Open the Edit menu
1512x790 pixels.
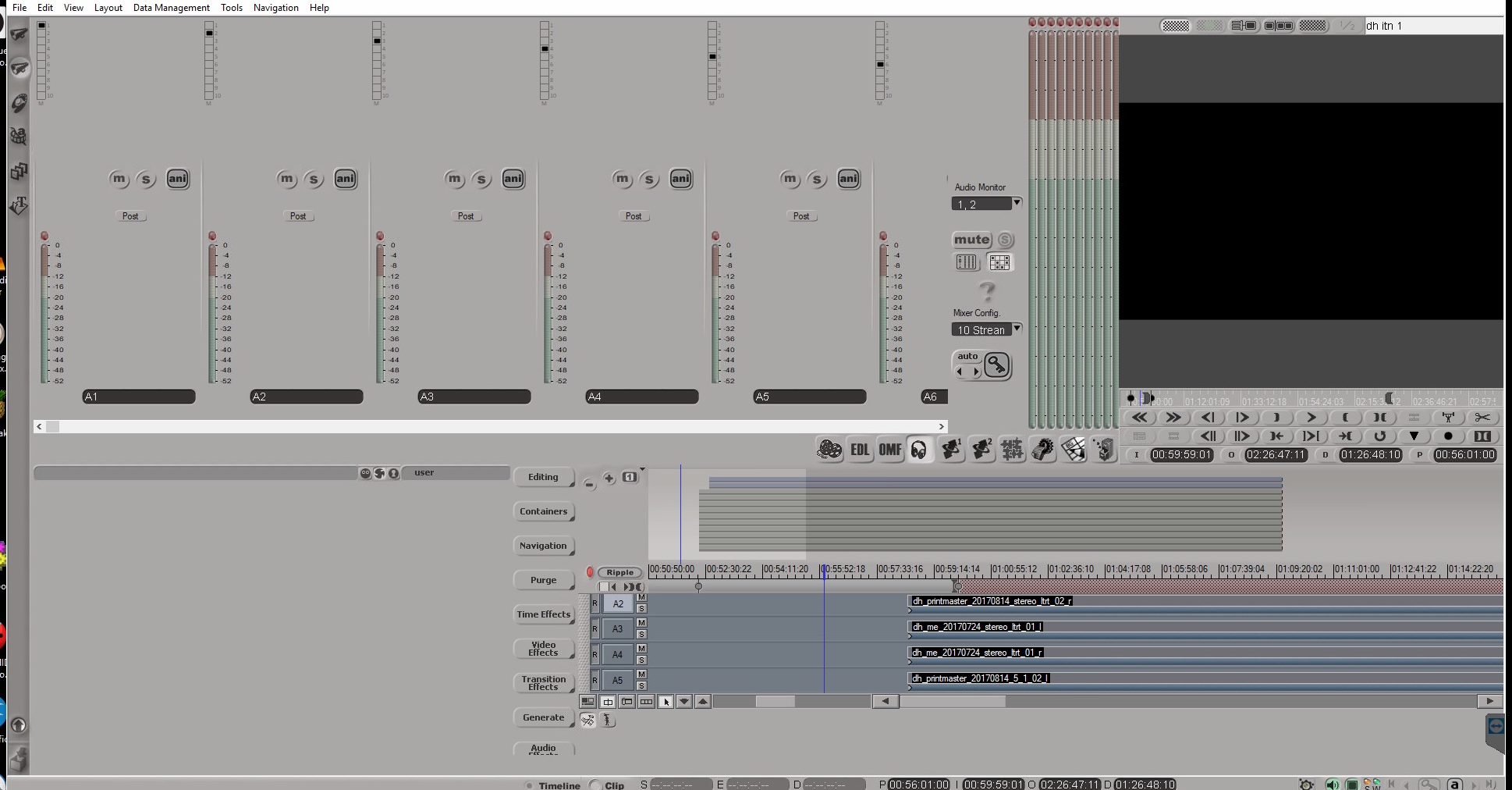(x=45, y=7)
